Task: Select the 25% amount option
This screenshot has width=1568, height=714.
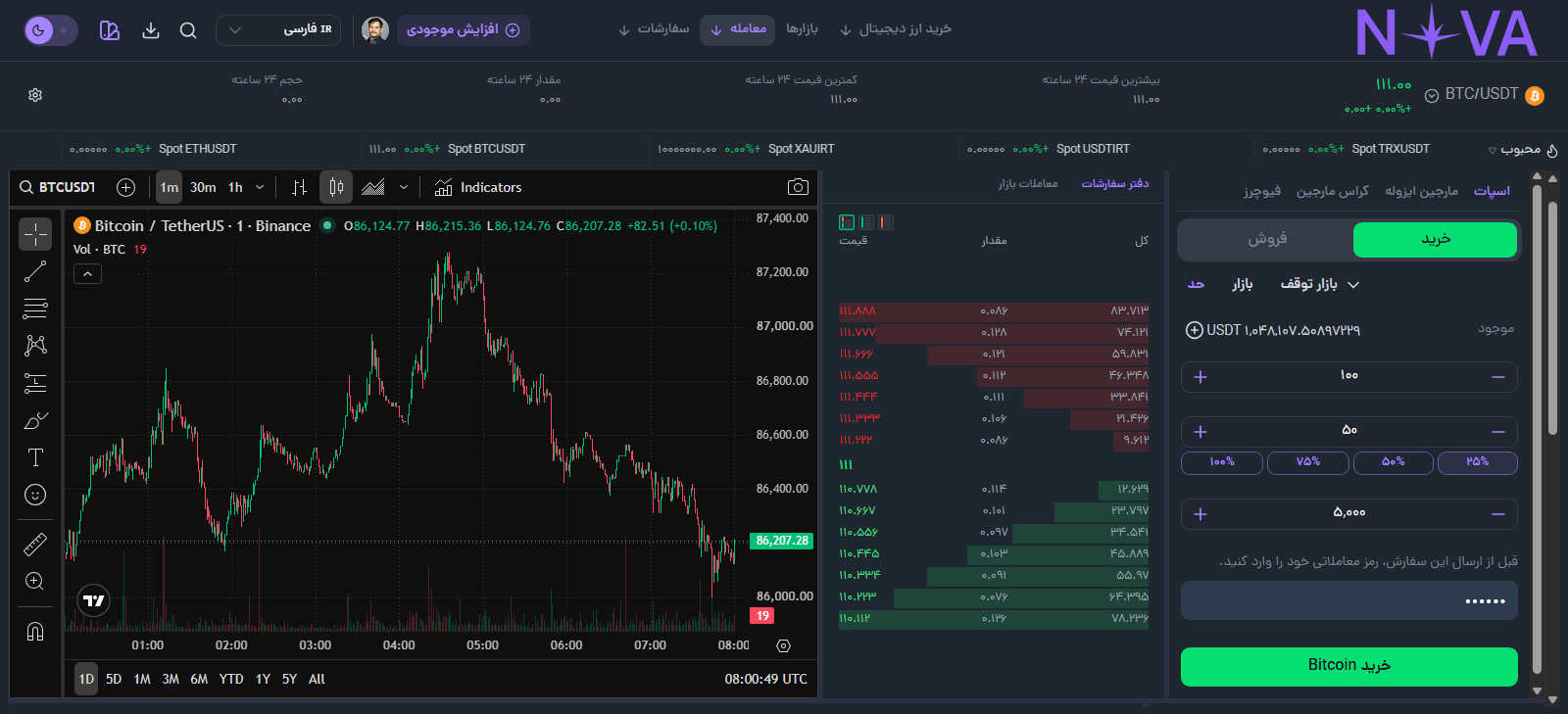Action: [x=1478, y=462]
